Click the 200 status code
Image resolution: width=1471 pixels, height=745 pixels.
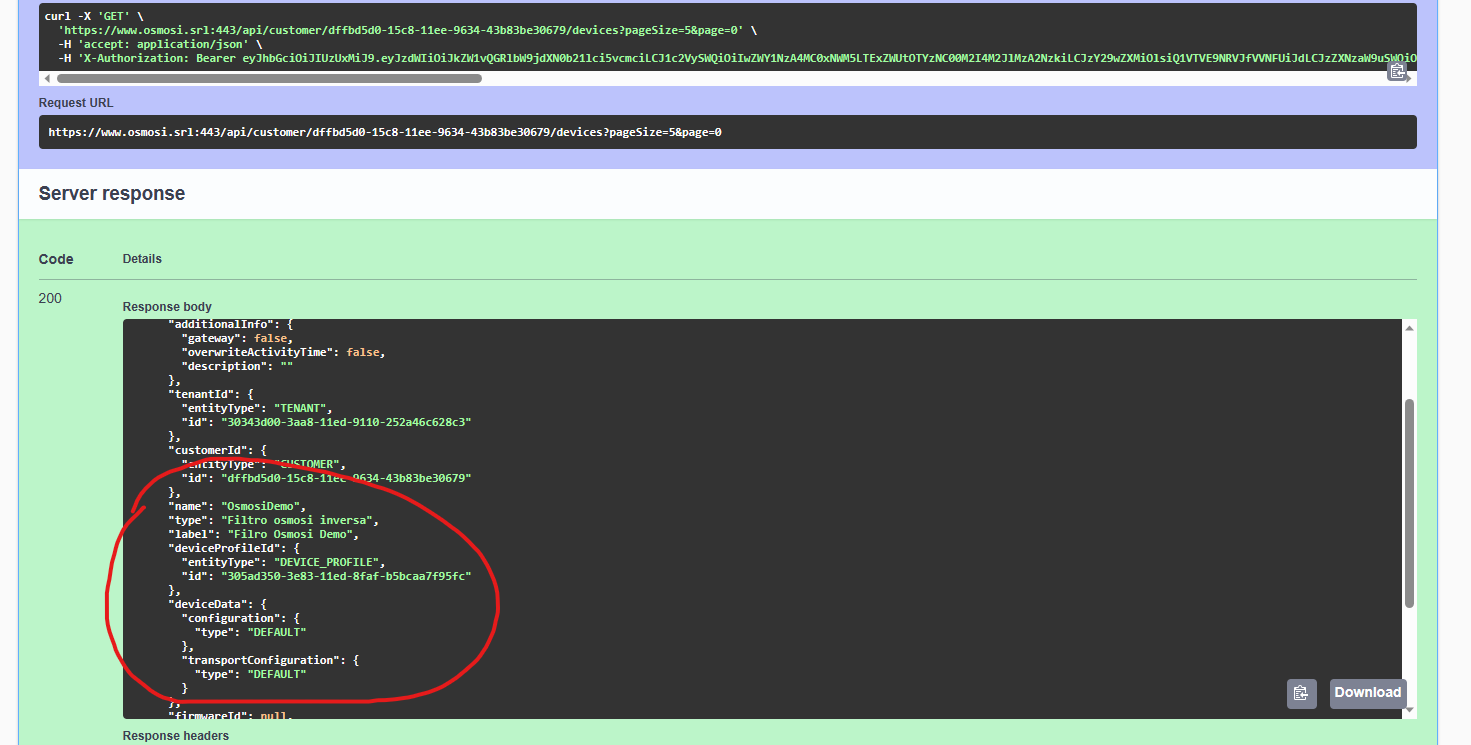(x=50, y=298)
